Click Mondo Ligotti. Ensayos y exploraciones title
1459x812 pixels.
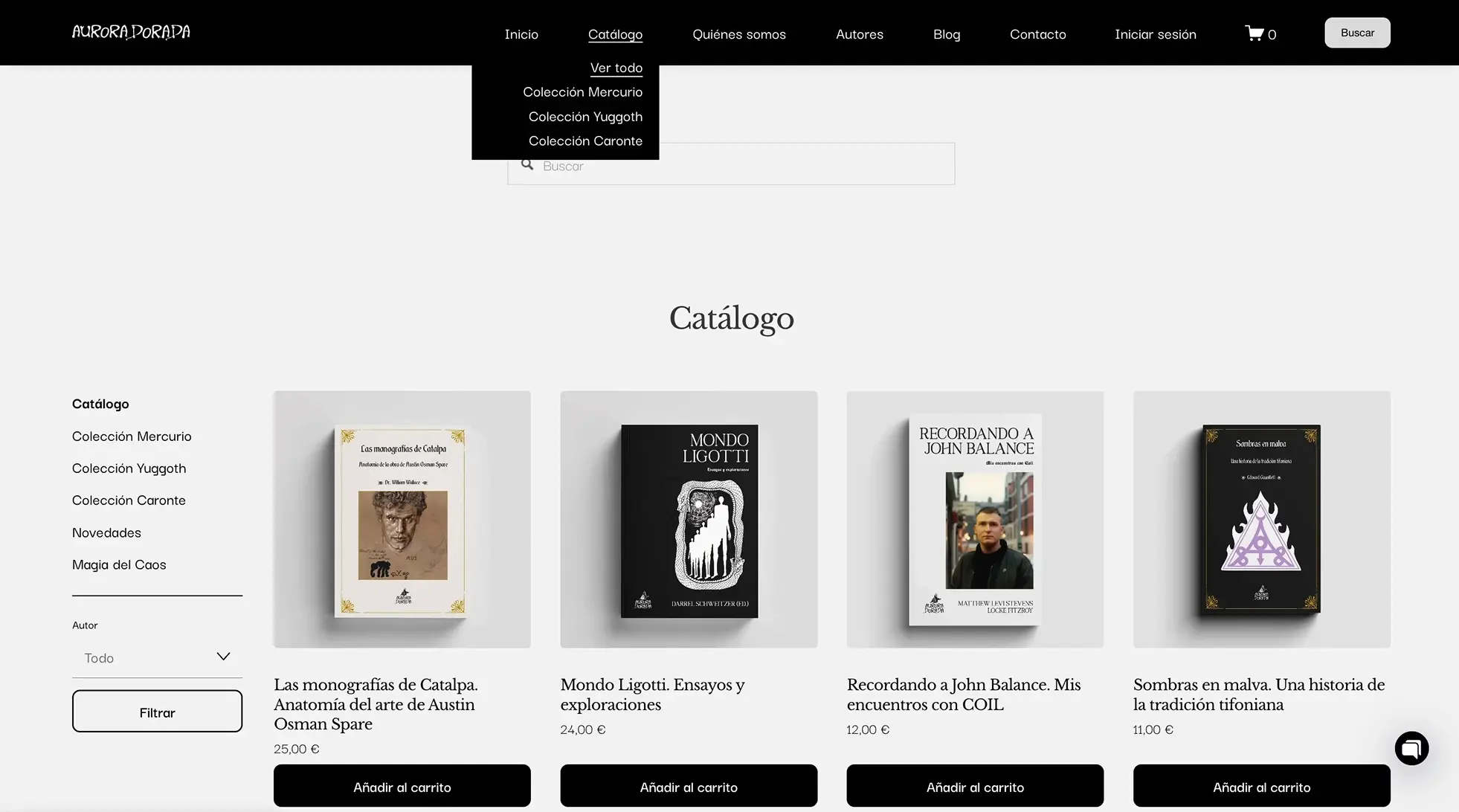652,695
